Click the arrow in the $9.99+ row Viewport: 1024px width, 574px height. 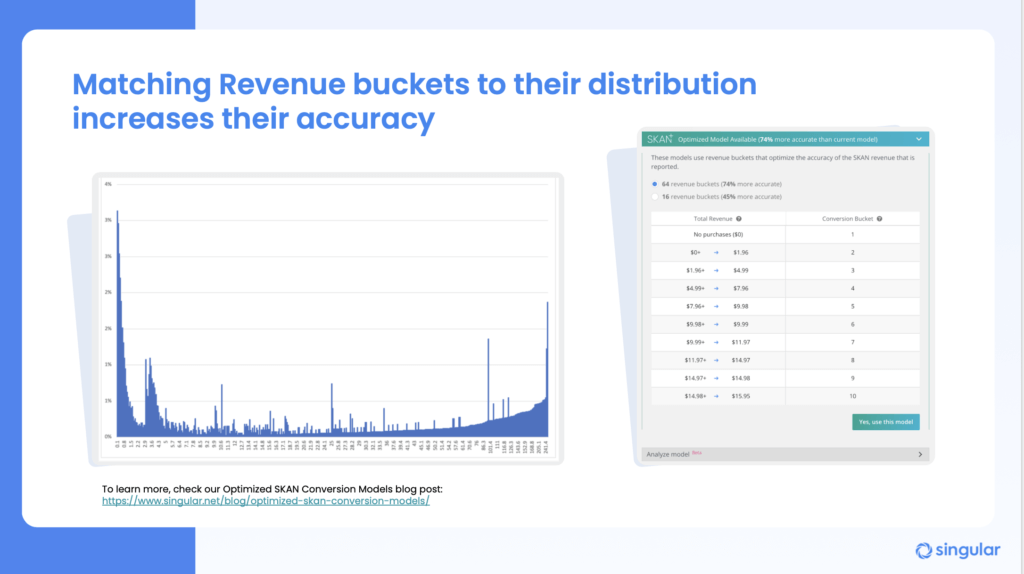tap(716, 342)
